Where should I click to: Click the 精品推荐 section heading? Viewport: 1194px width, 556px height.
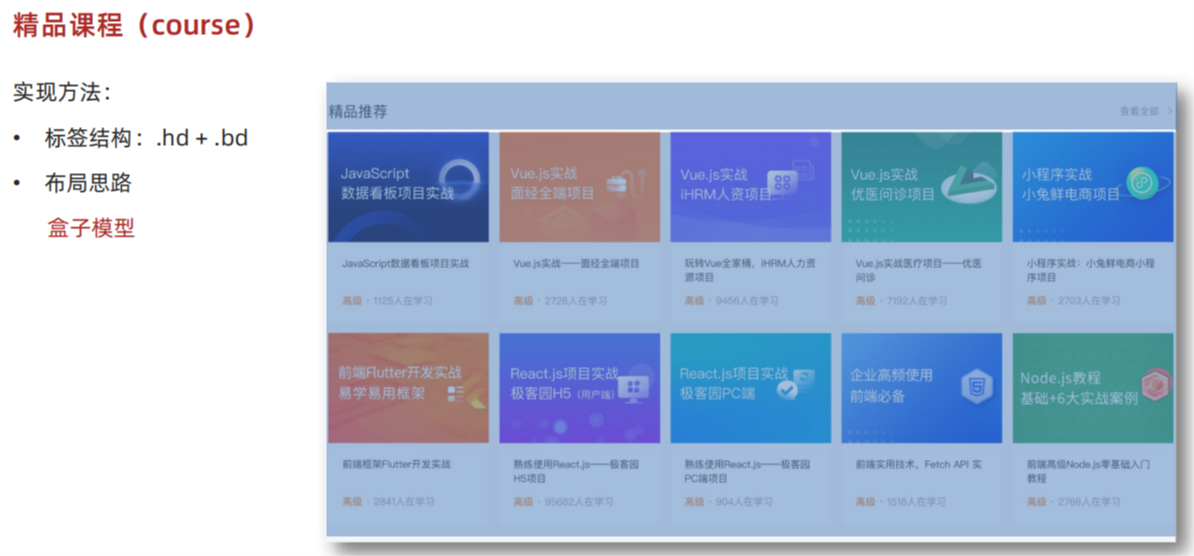click(358, 112)
